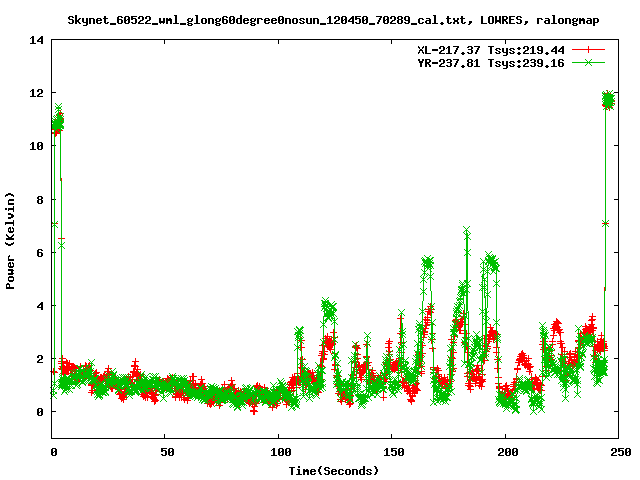This screenshot has height=480, width=640.
Task: Click the y-axis tick label 2
Action: tap(40, 359)
